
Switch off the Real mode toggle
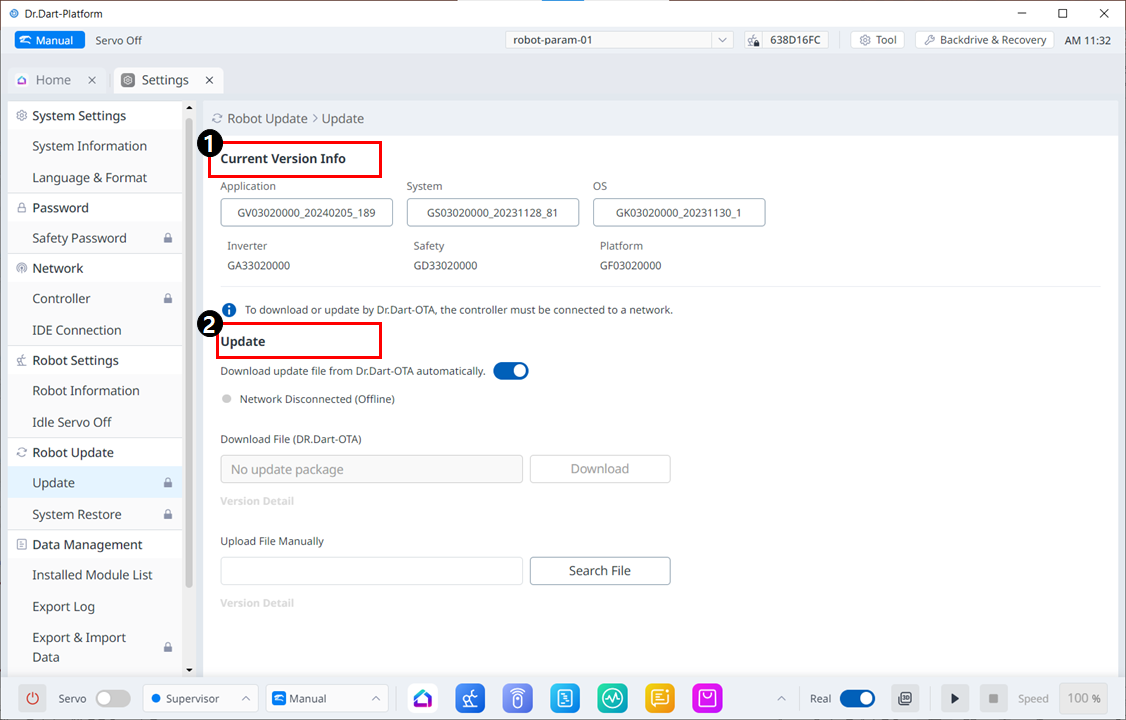[x=857, y=698]
